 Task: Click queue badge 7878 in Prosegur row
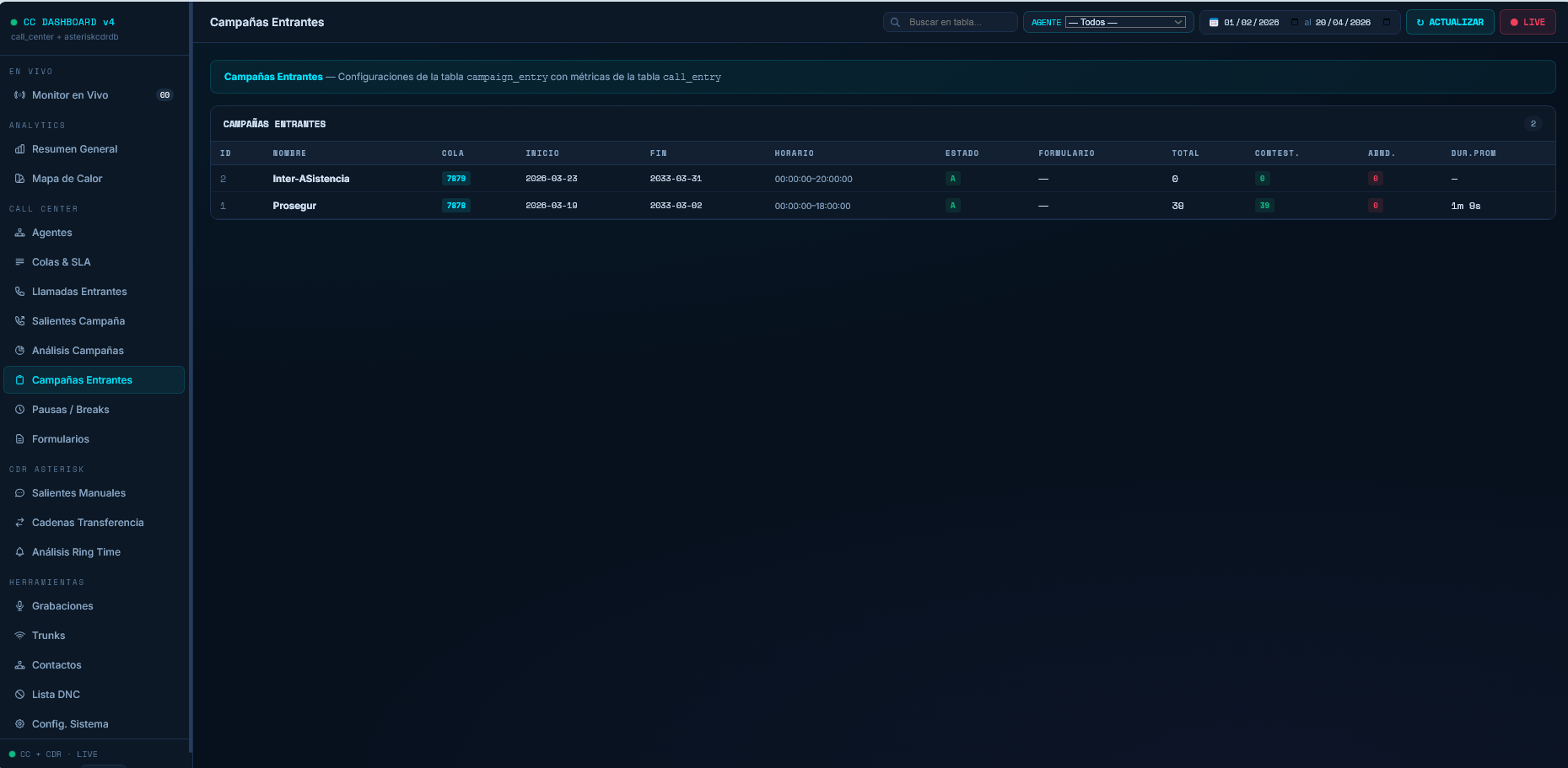click(455, 206)
